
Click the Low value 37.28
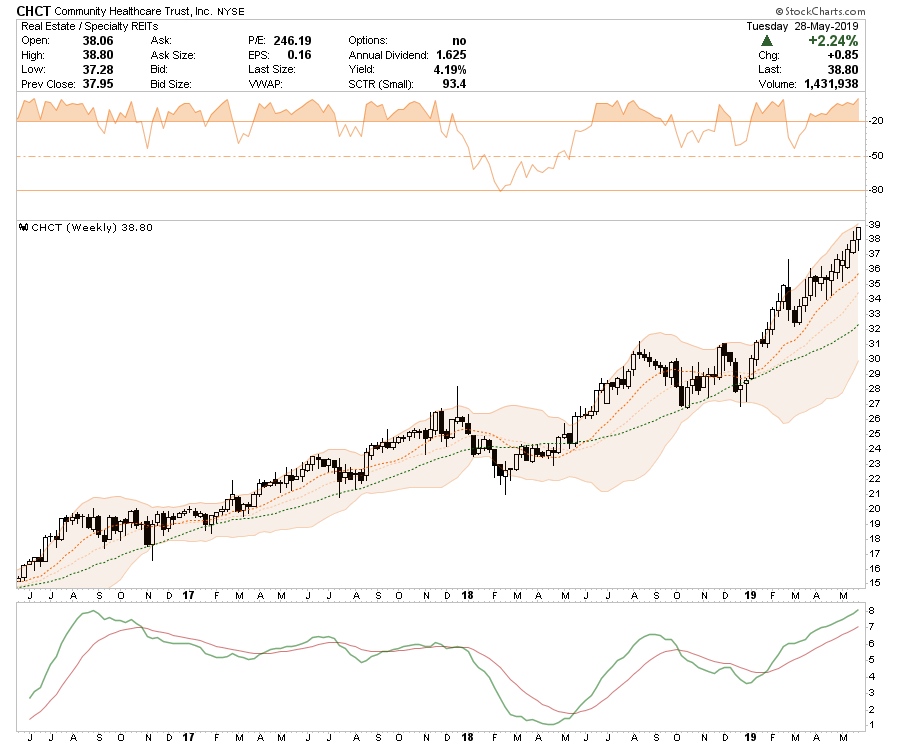(x=98, y=69)
